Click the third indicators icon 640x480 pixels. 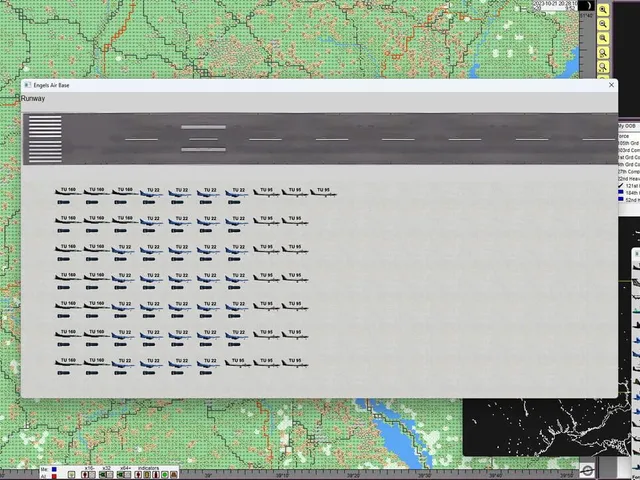coord(156,475)
